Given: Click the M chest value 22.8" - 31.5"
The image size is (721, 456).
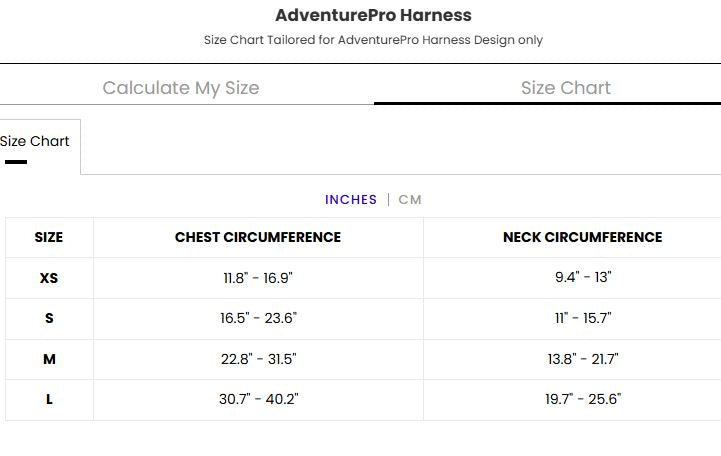Looking at the screenshot, I should pos(258,359).
